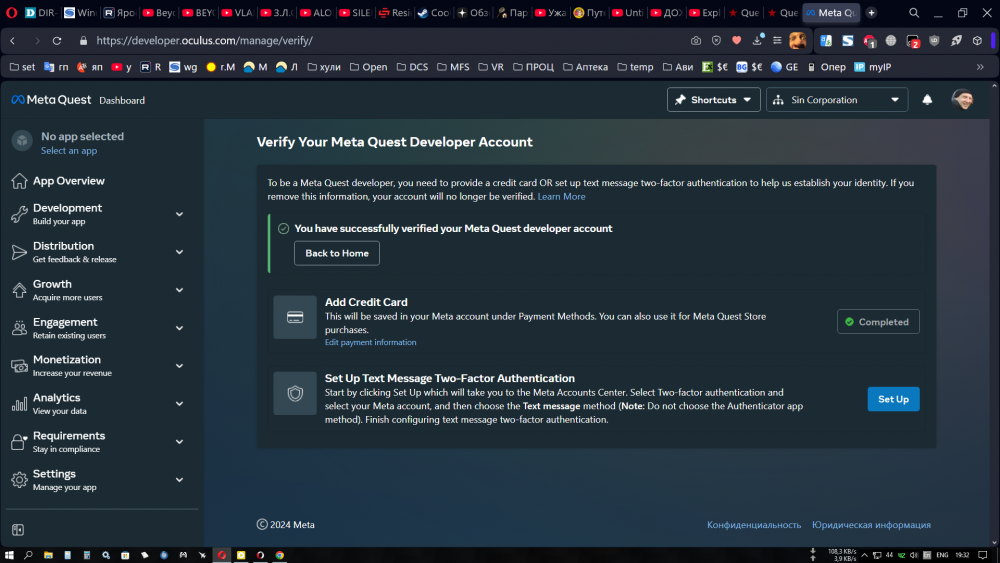Click the credit card icon
Screen dimensions: 1000x563
click(295, 317)
